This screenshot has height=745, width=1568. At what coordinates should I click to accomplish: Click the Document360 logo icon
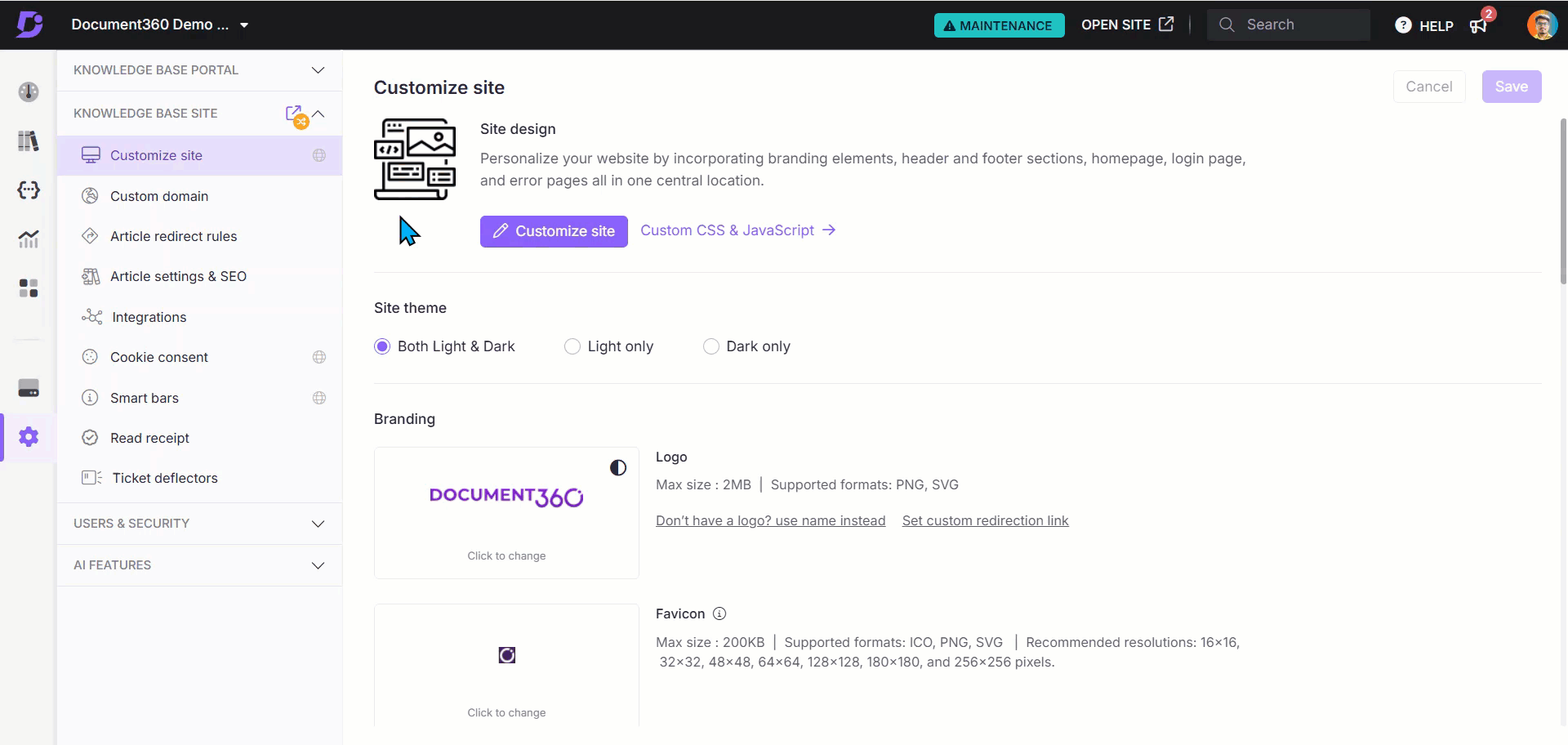(x=29, y=25)
